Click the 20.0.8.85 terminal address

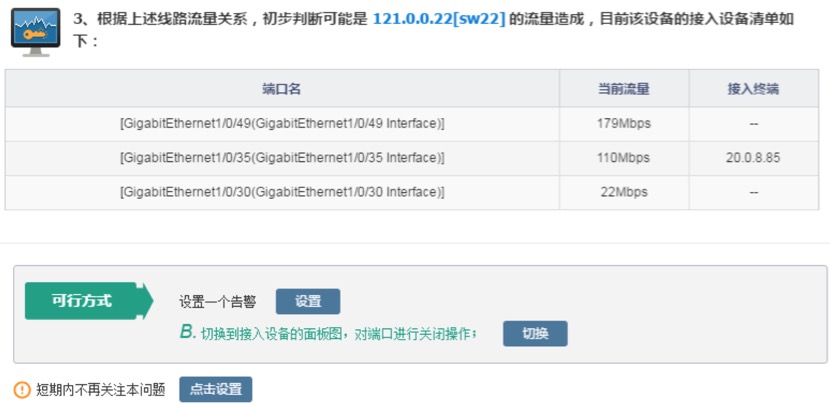(752, 158)
